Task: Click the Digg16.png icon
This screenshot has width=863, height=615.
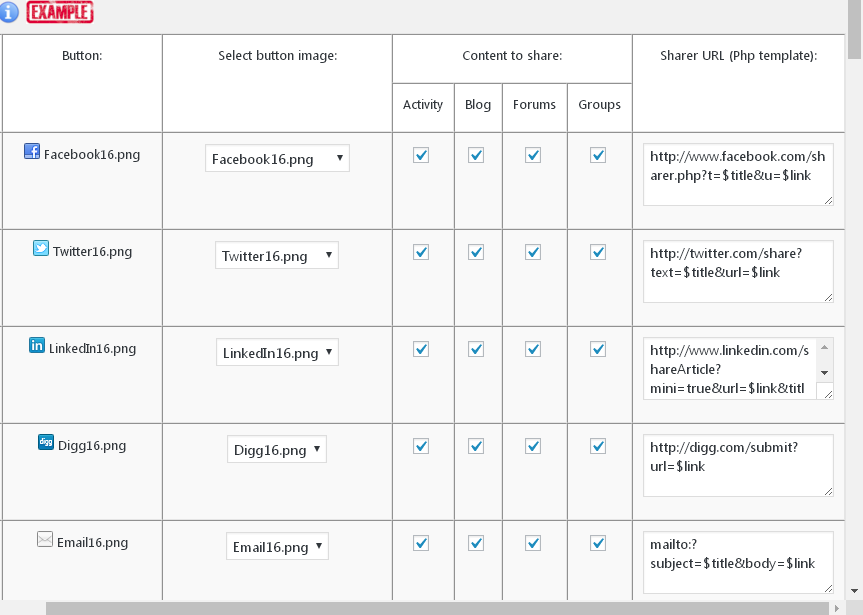Action: point(46,442)
